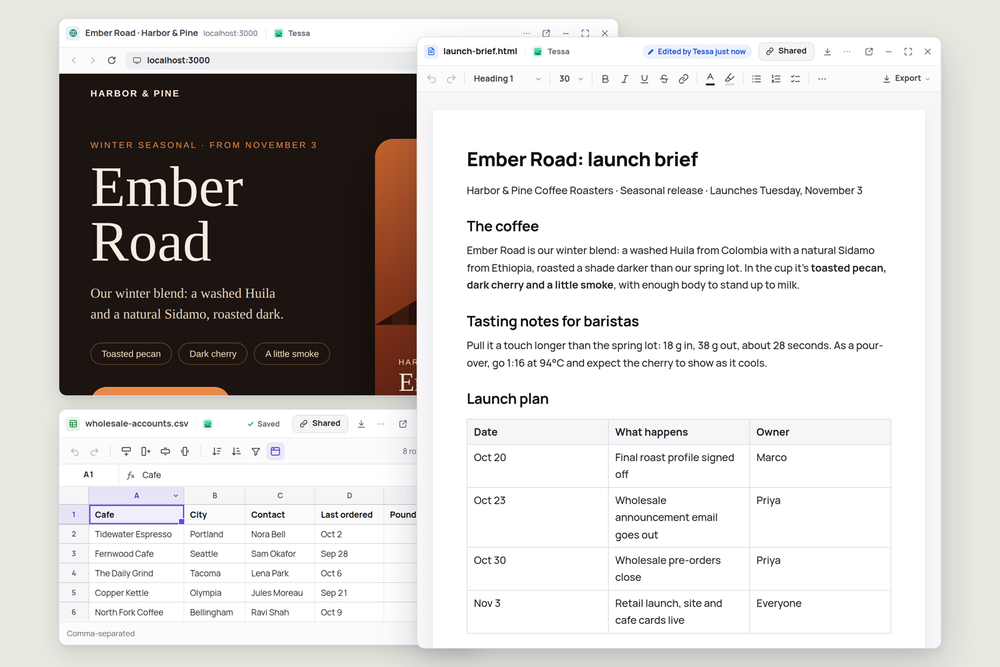Click the localhost:3000 address bar
The width and height of the screenshot is (1000, 667).
273,60
